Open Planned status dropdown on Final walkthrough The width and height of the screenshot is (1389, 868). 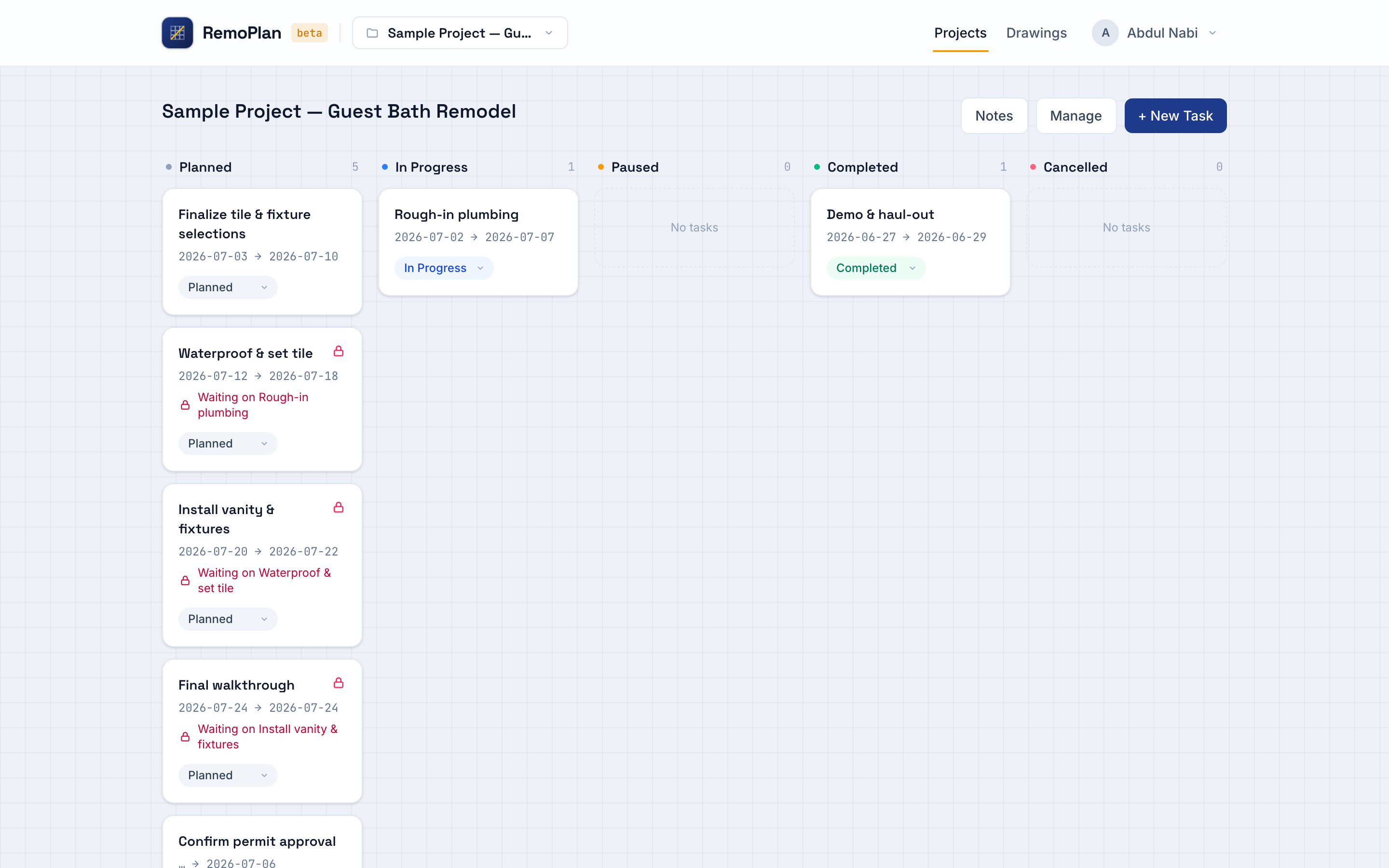pyautogui.click(x=228, y=775)
